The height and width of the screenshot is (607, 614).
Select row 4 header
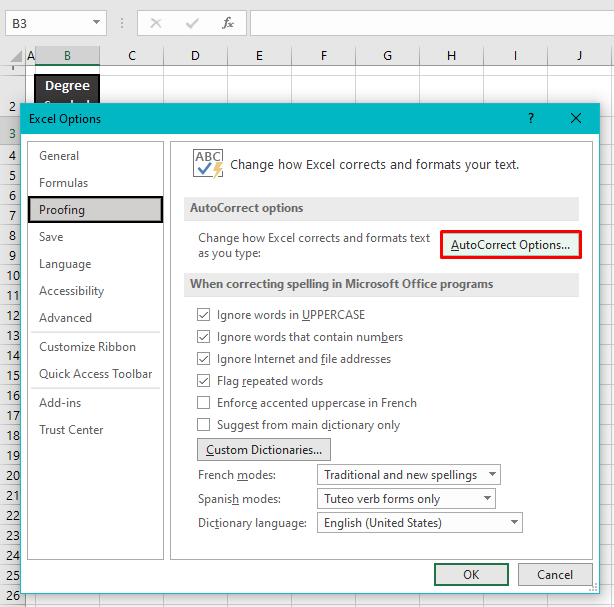13,155
